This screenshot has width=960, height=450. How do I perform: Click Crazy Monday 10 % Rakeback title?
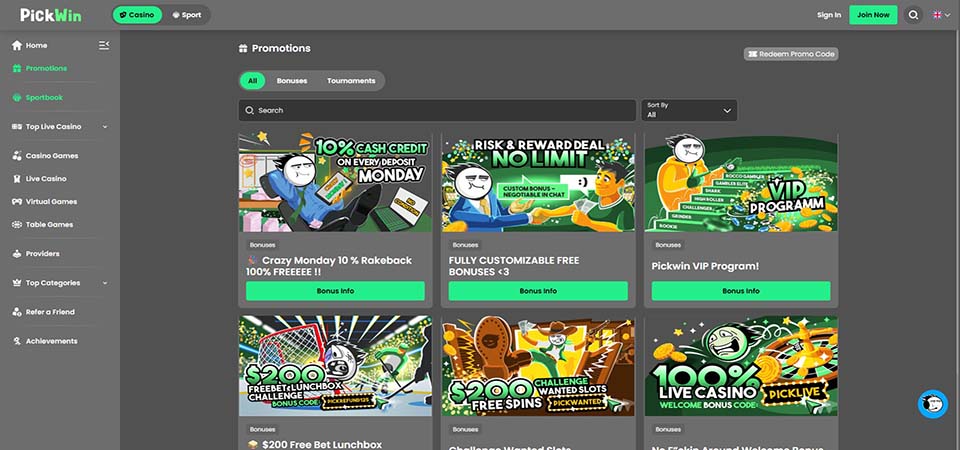point(329,266)
